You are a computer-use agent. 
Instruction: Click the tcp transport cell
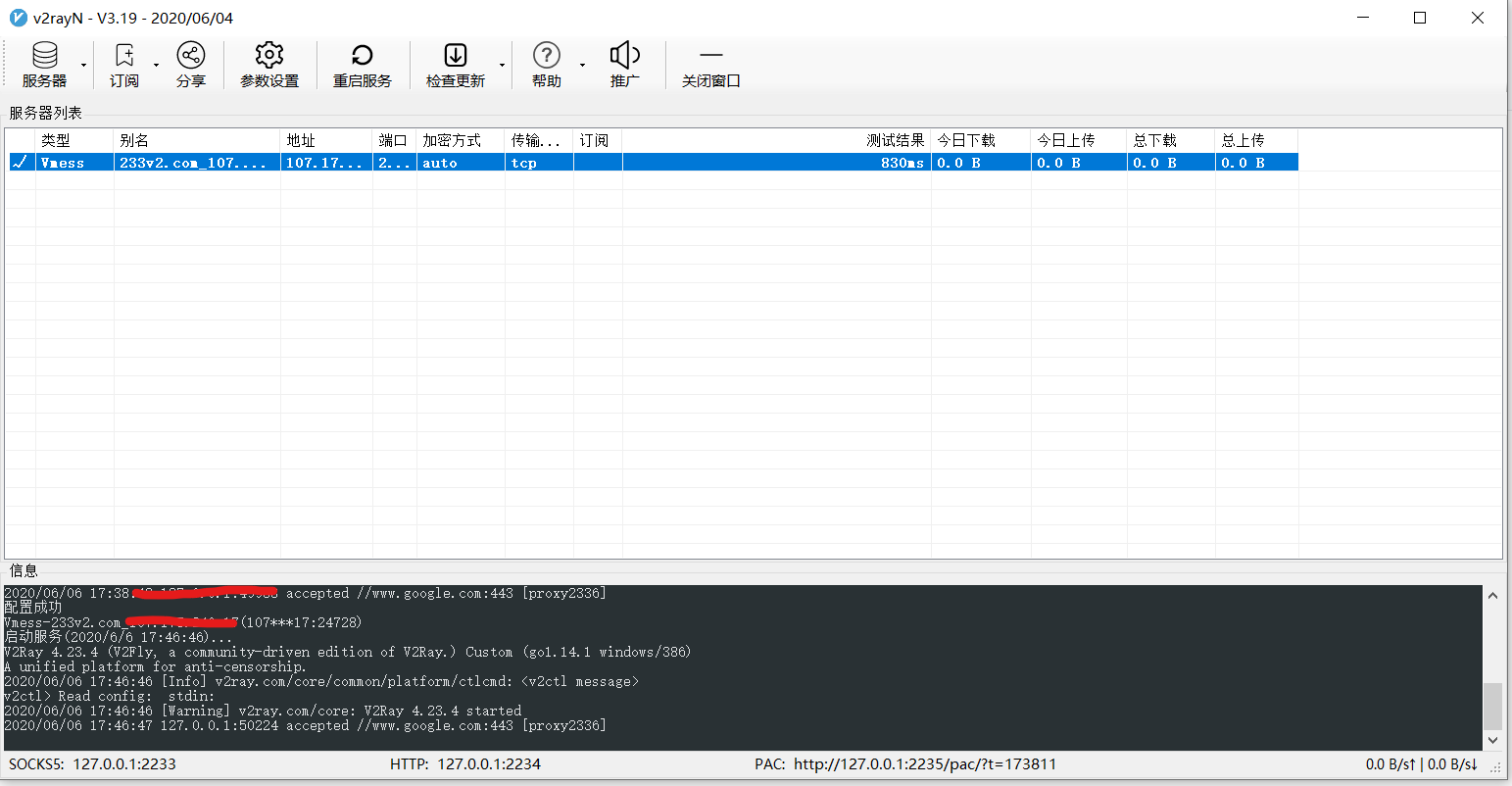(x=539, y=163)
